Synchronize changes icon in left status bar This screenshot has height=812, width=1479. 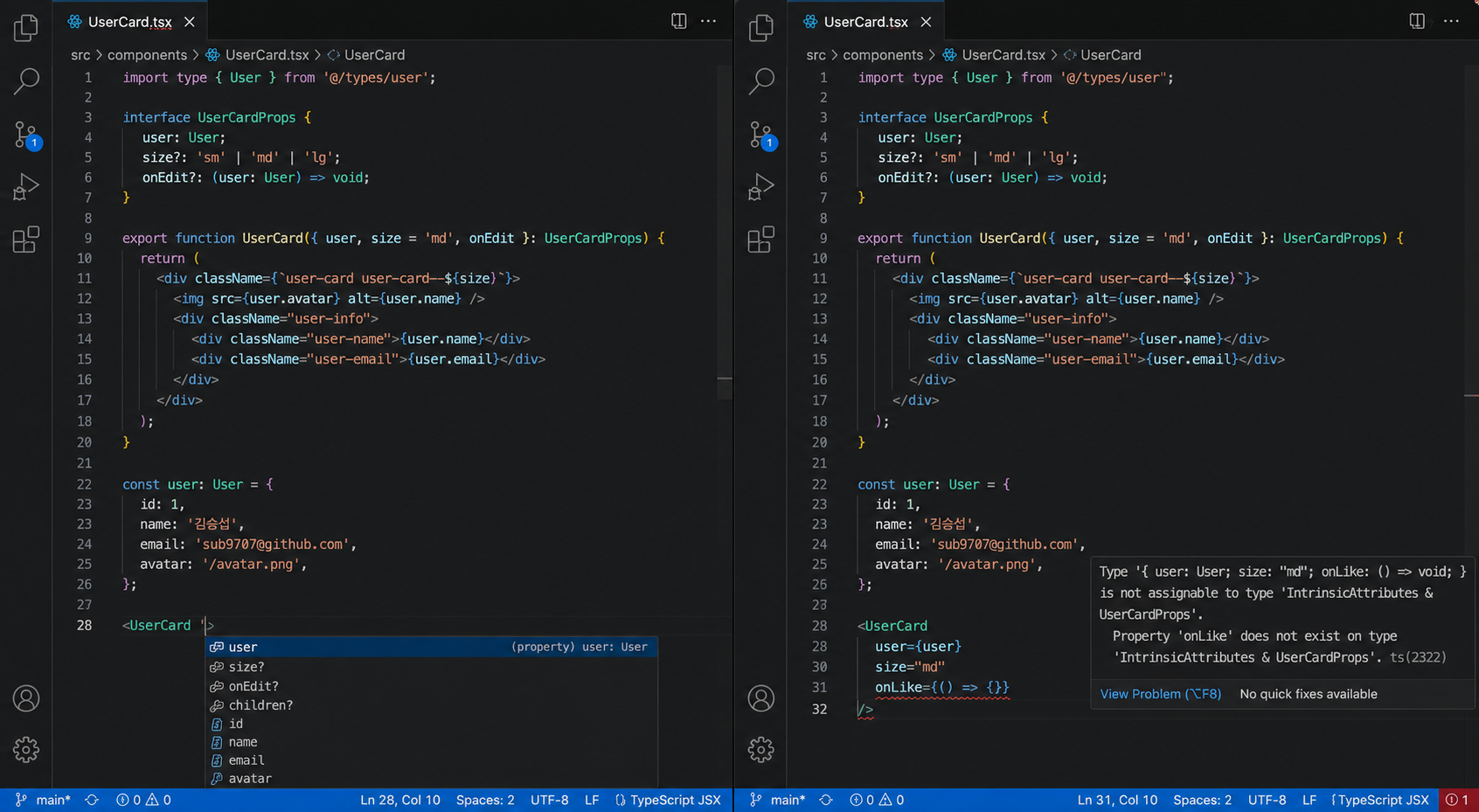(92, 800)
